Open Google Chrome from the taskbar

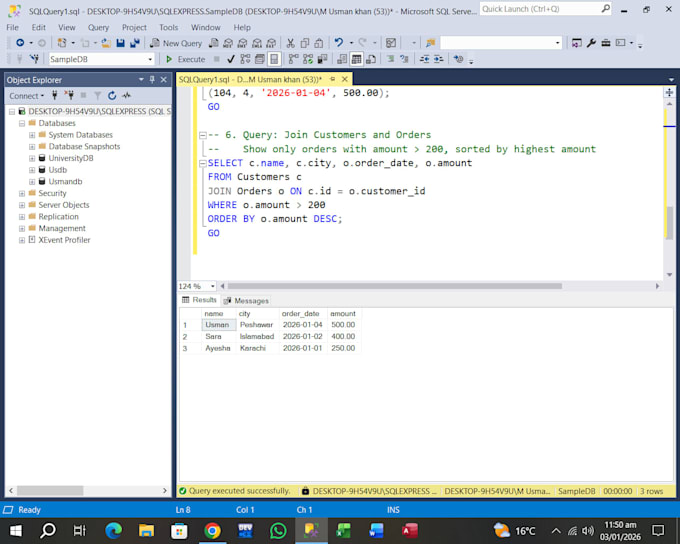[212, 531]
